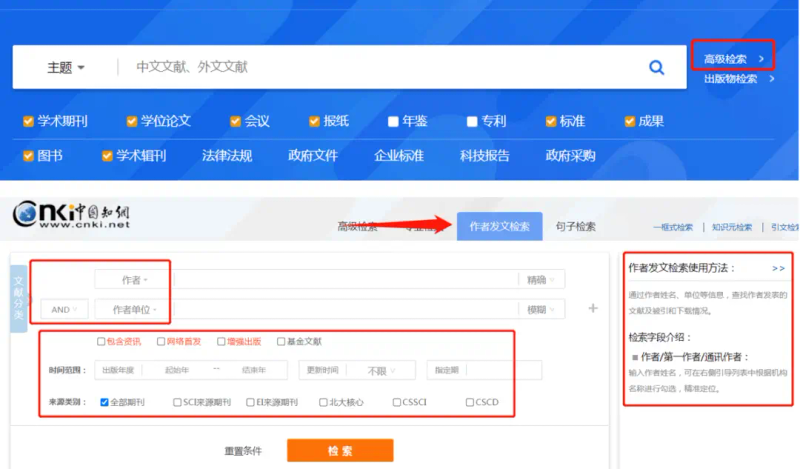The height and width of the screenshot is (469, 800).
Task: Open the 政府文件 category
Action: pos(313,156)
